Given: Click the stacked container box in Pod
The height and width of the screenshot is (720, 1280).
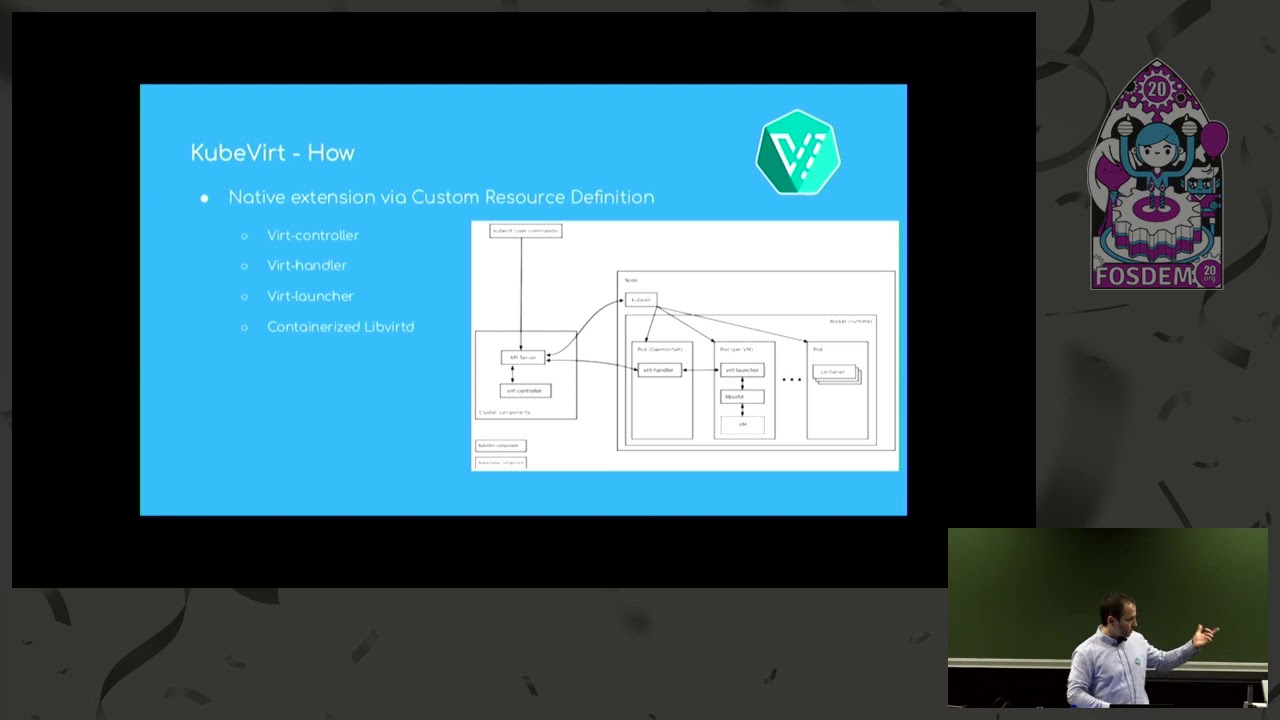Looking at the screenshot, I should point(837,374).
